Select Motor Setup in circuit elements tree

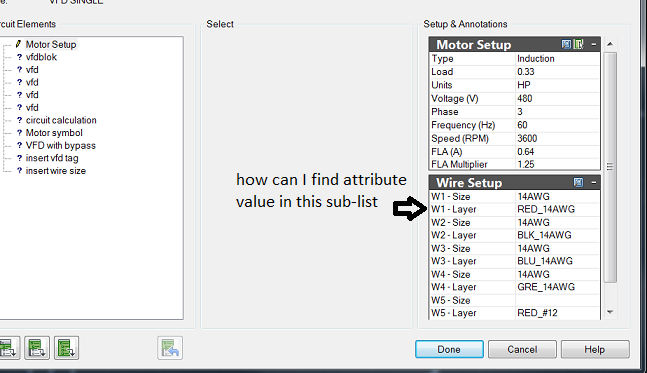coord(51,45)
